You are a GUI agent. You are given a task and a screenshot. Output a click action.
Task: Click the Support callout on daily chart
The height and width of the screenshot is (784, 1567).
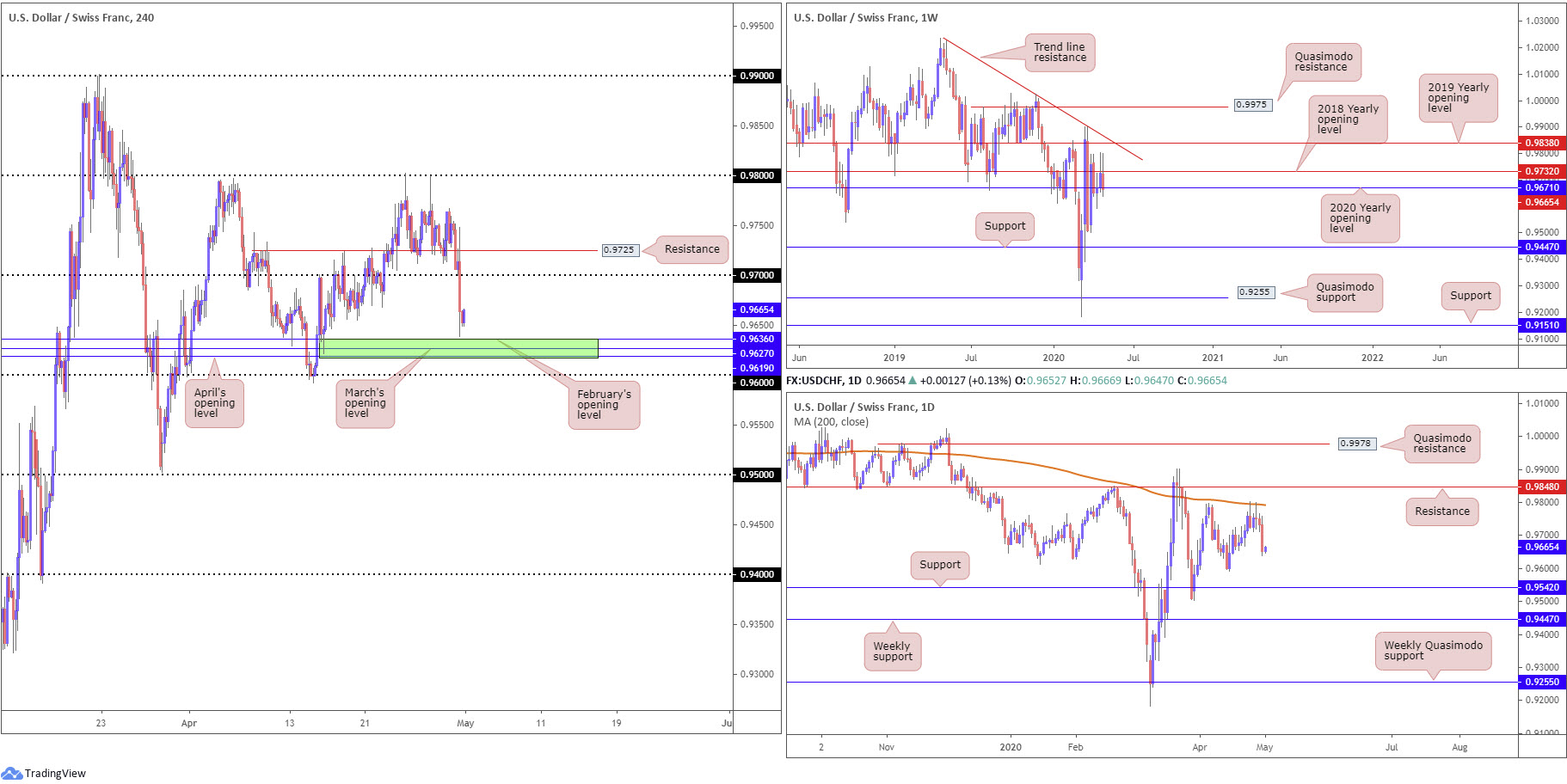click(940, 565)
